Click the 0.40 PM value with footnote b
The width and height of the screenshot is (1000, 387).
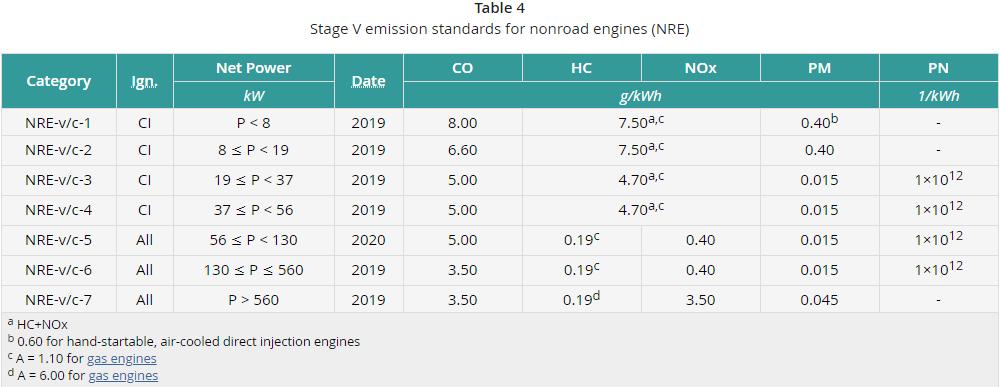pyautogui.click(x=820, y=122)
